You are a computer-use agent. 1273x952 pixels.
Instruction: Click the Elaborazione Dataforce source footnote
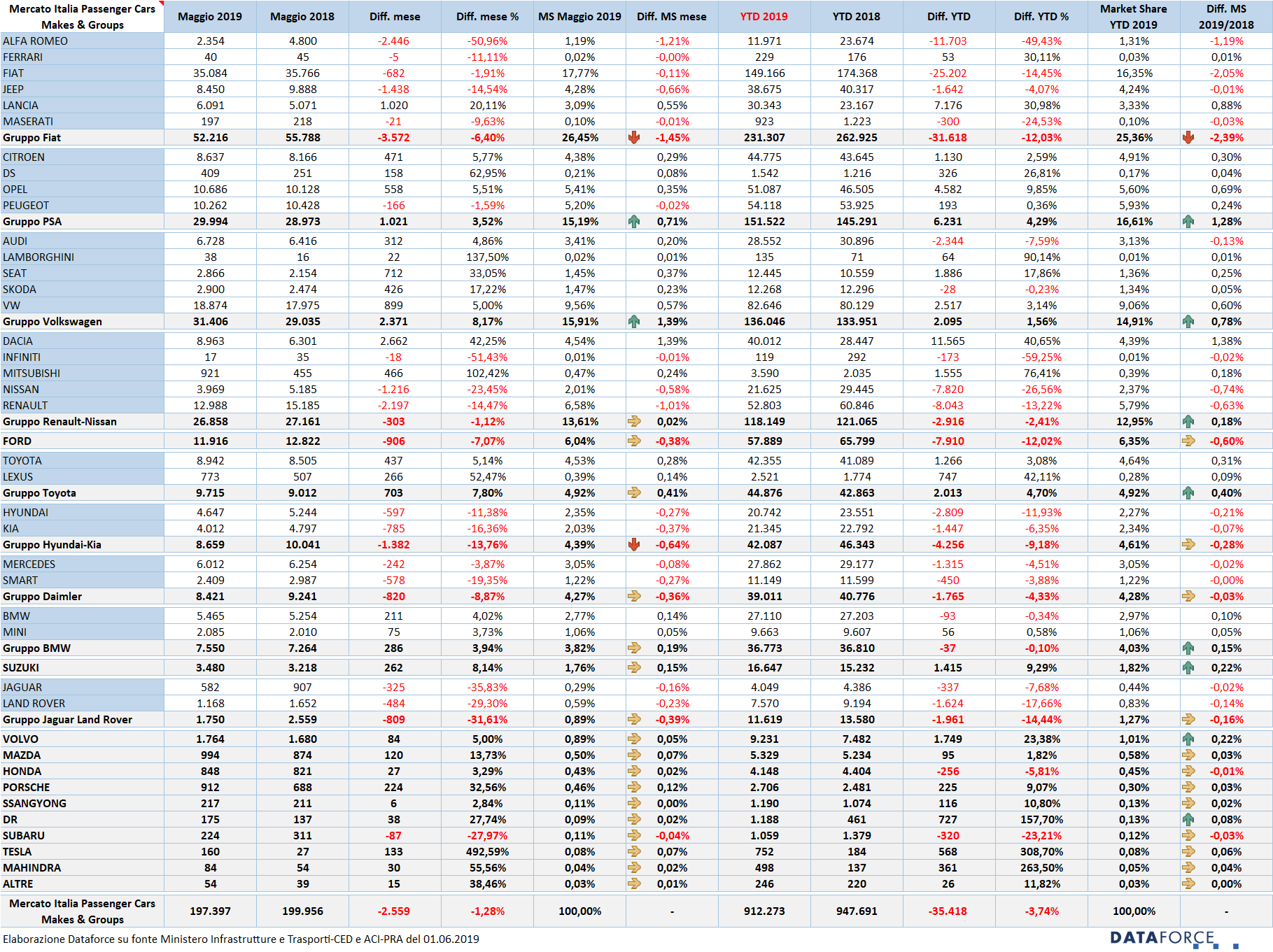pos(241,939)
